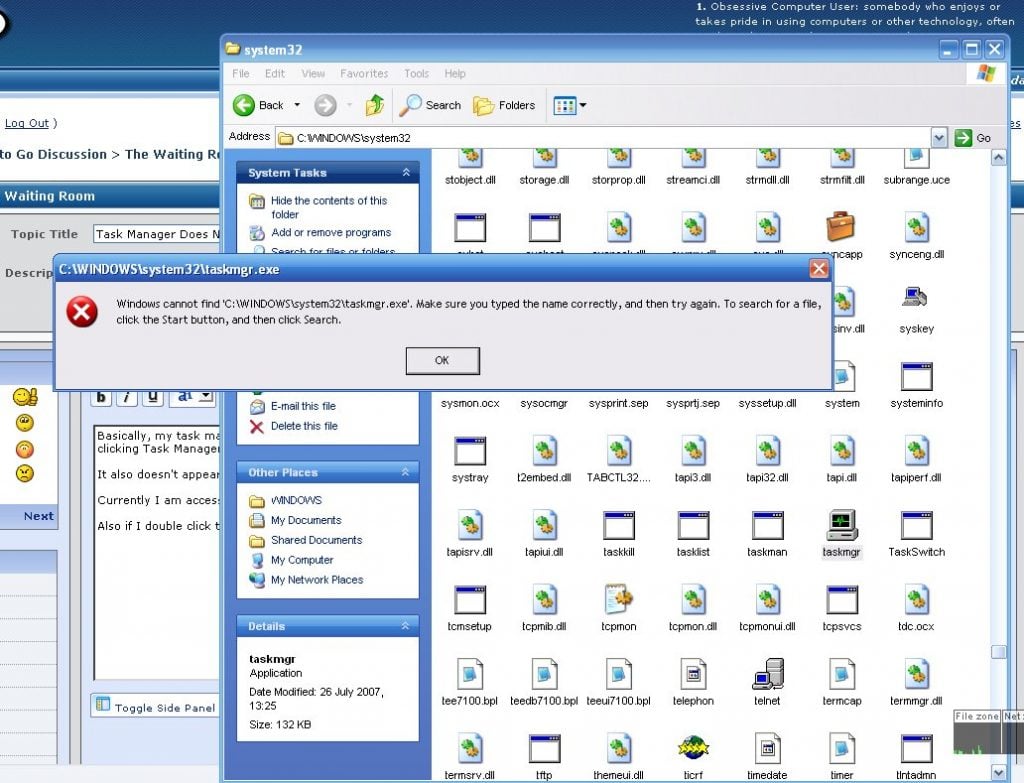Image resolution: width=1024 pixels, height=783 pixels.
Task: Open the address bar dropdown arrow
Action: (x=938, y=137)
